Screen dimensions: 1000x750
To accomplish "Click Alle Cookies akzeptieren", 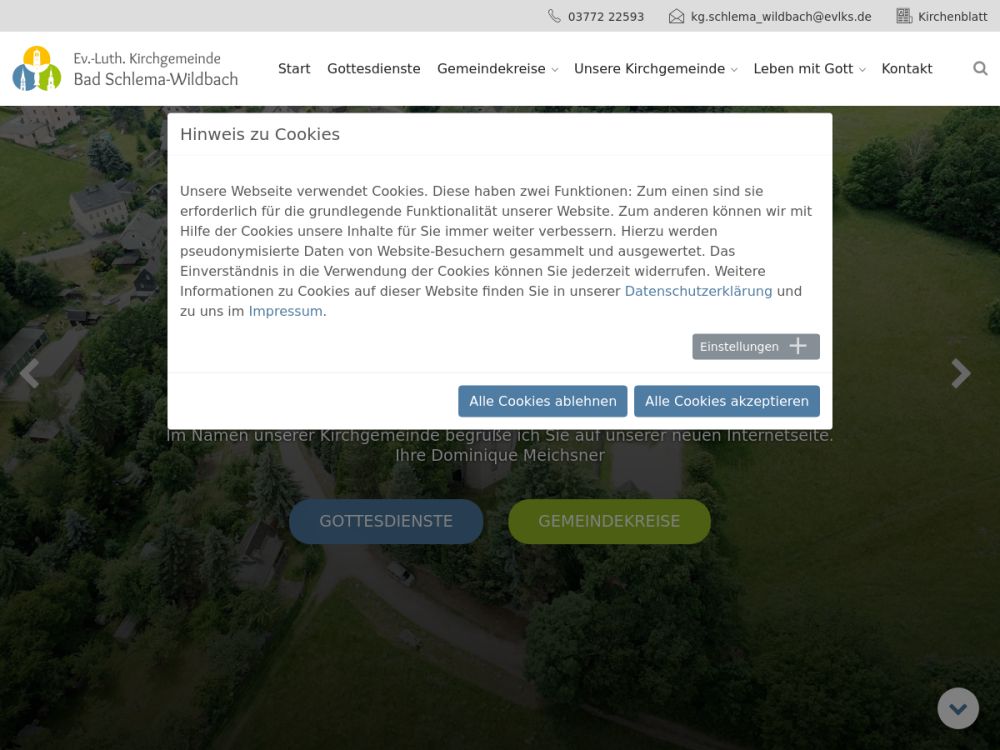I will [726, 401].
